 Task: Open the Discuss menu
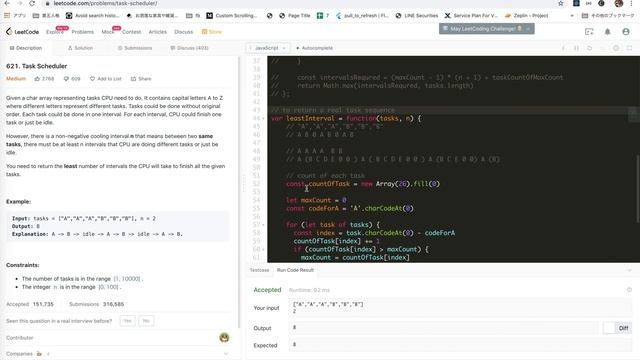pyautogui.click(x=184, y=32)
